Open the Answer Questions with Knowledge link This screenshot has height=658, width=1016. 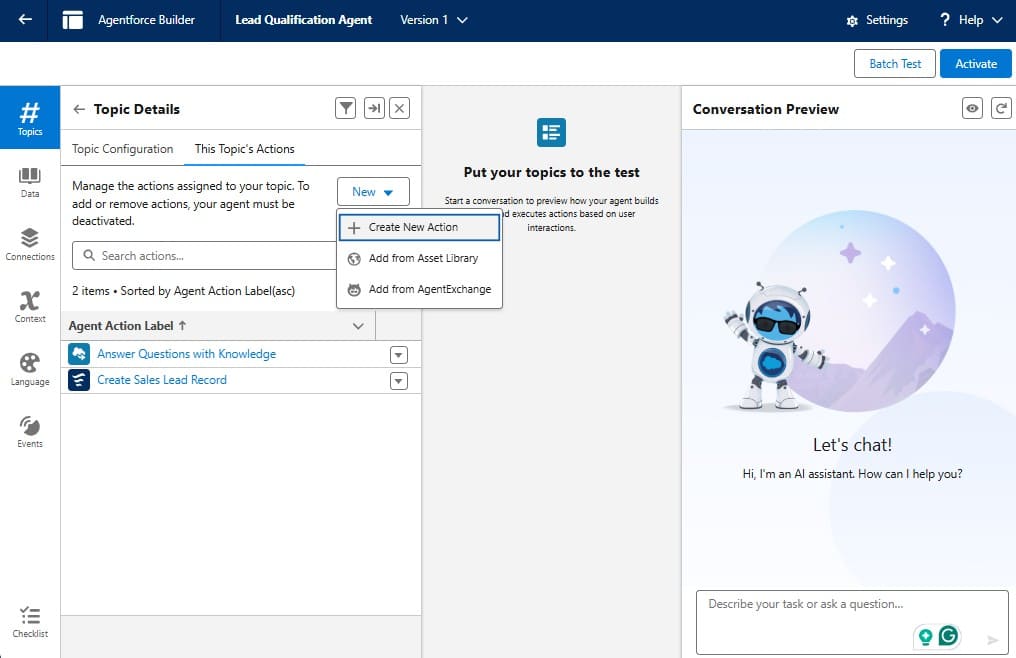click(x=186, y=354)
